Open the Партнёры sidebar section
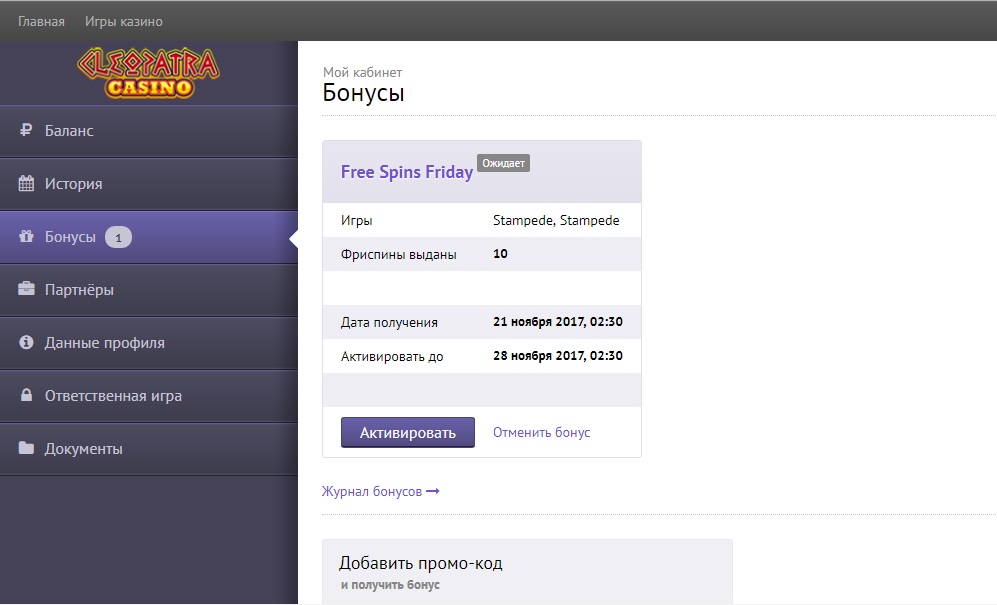The image size is (997, 605). 79,290
